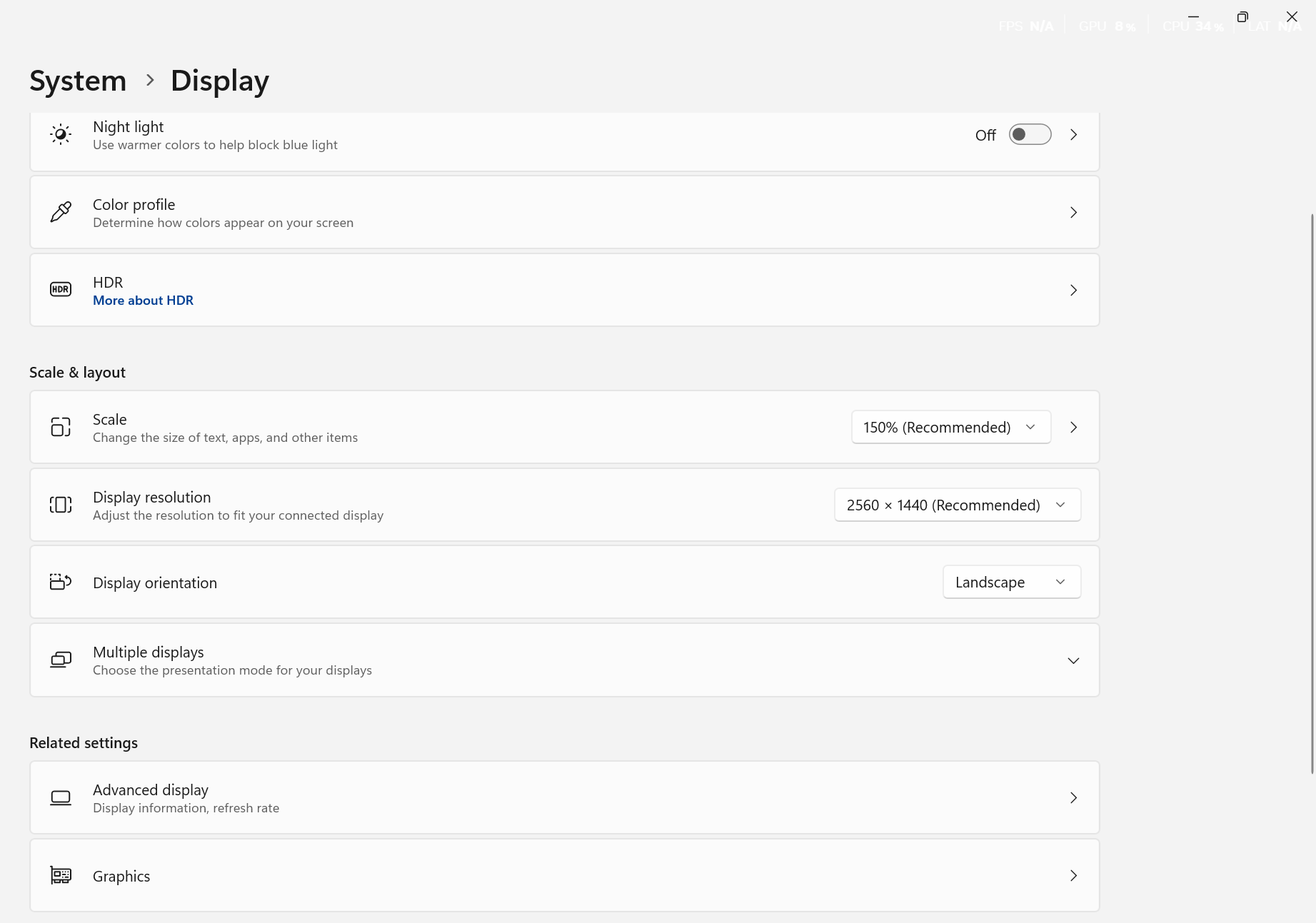Click the Display resolution icon
The image size is (1316, 923).
[x=61, y=505]
